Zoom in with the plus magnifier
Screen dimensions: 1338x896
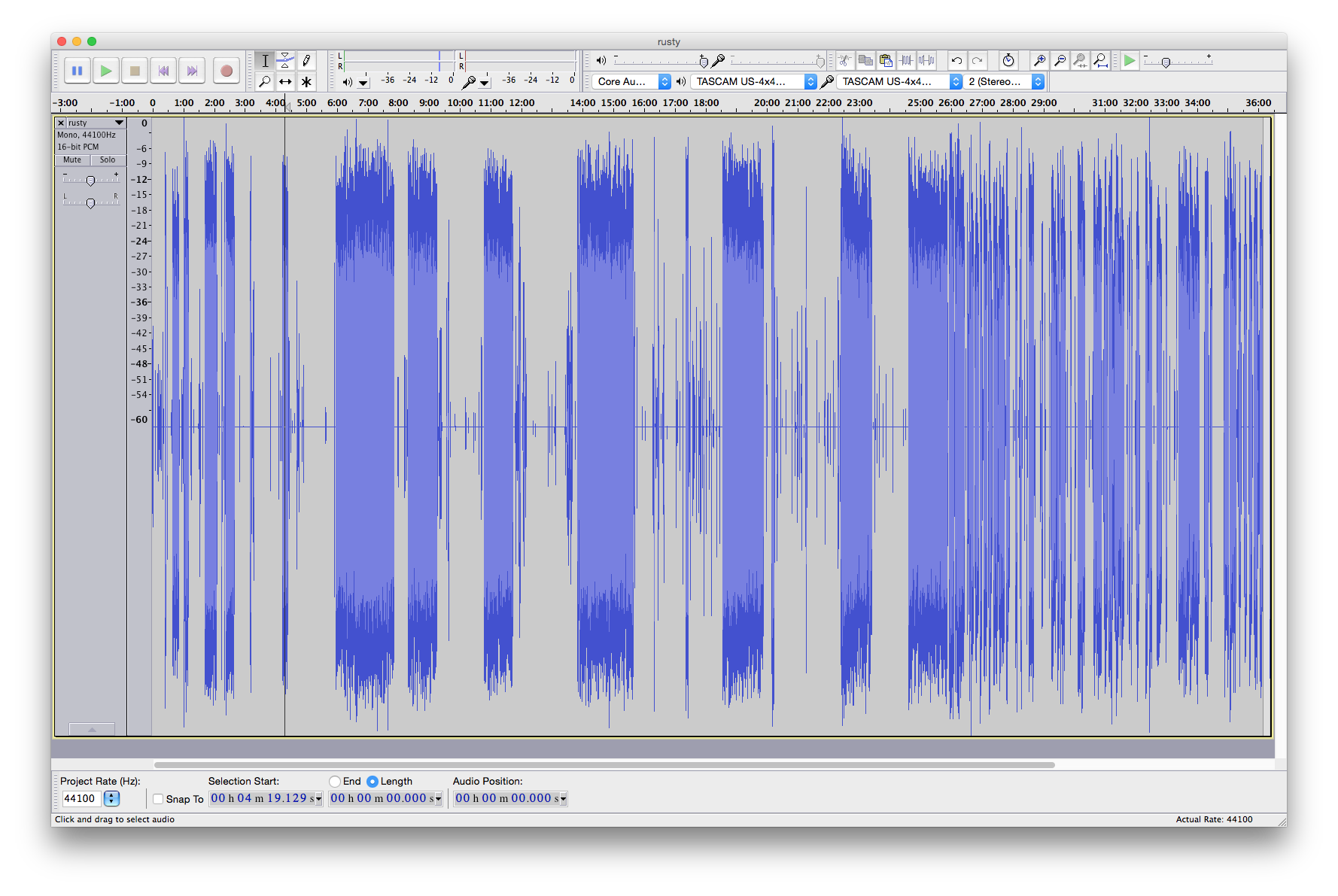[x=1039, y=60]
